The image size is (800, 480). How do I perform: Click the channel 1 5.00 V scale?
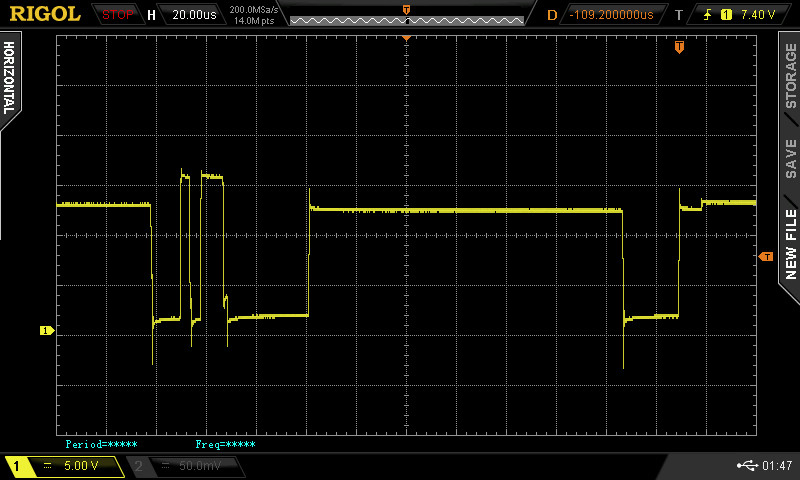[82, 465]
